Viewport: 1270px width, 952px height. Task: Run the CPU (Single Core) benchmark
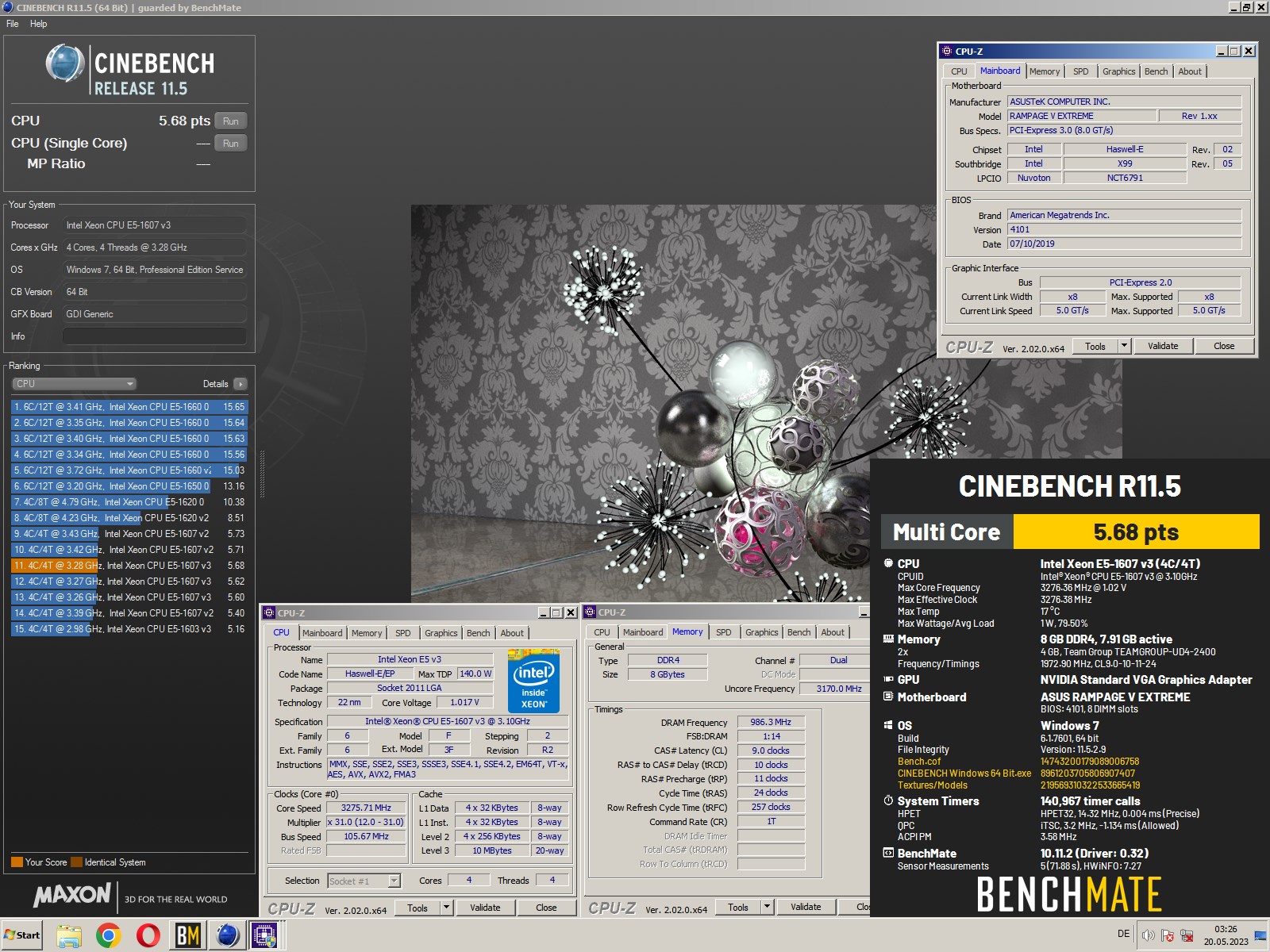coord(230,144)
